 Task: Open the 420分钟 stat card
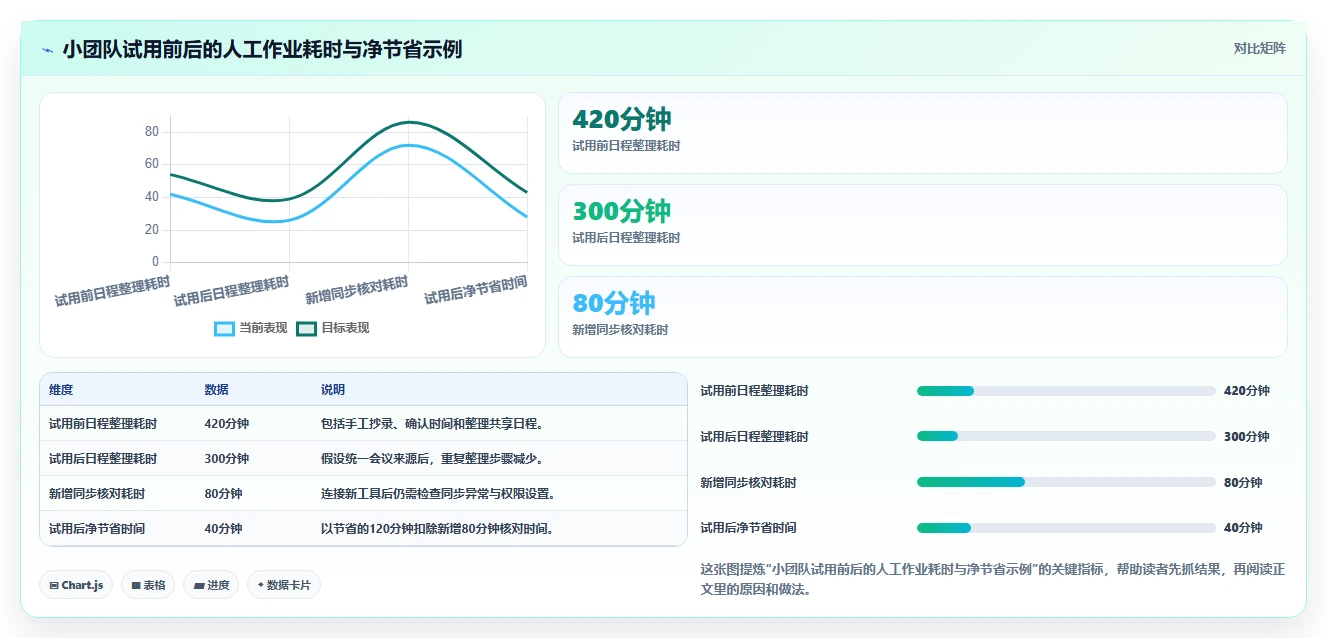[x=922, y=133]
